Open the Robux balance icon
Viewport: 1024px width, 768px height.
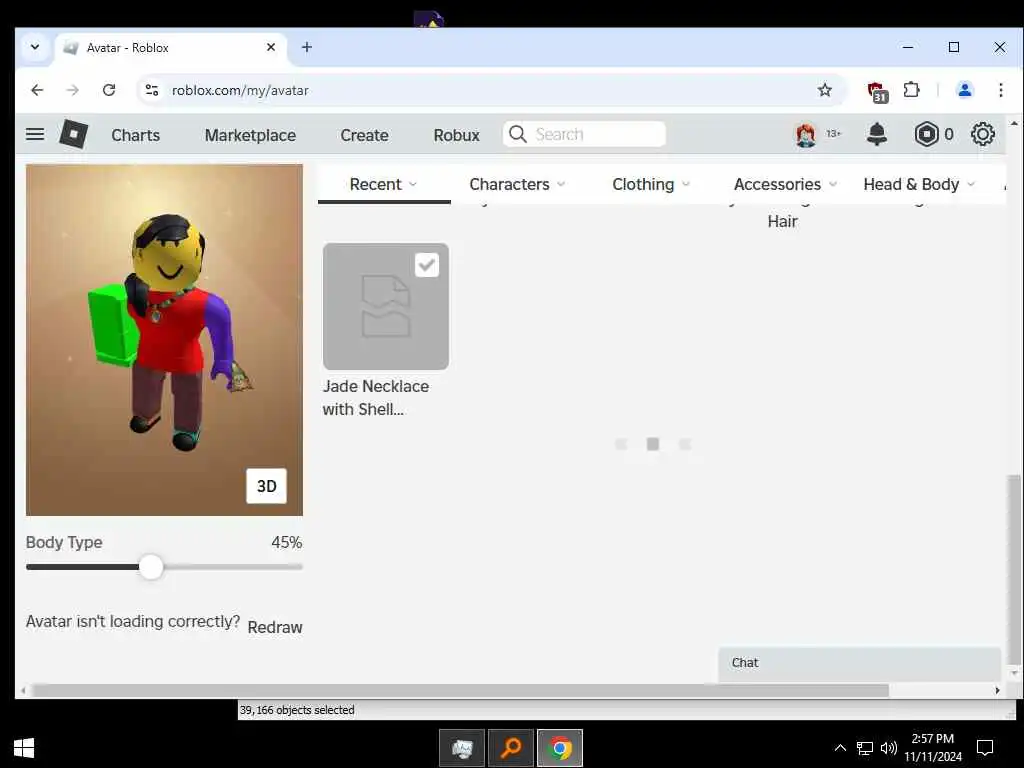click(x=926, y=135)
